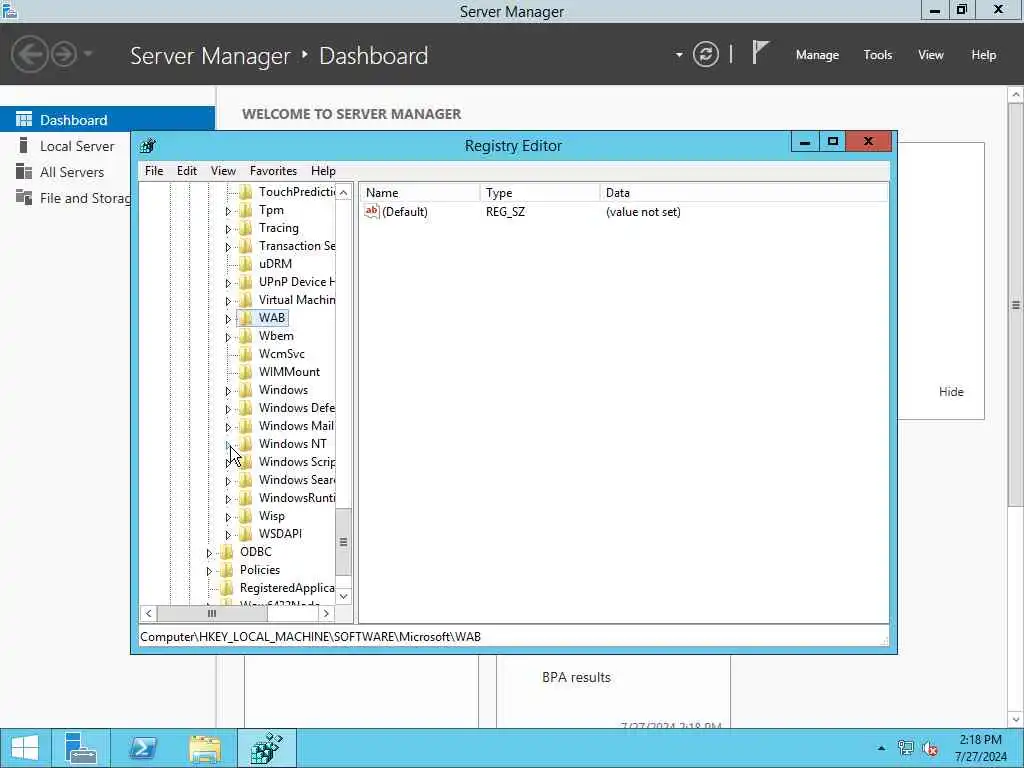The image size is (1024, 768).
Task: Expand the WAB registry key
Action: click(228, 319)
